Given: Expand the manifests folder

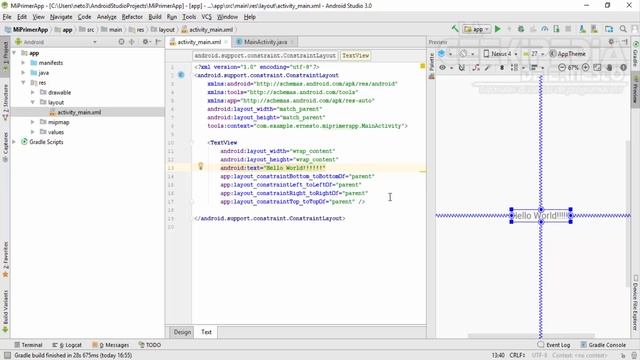Looking at the screenshot, I should point(23,63).
